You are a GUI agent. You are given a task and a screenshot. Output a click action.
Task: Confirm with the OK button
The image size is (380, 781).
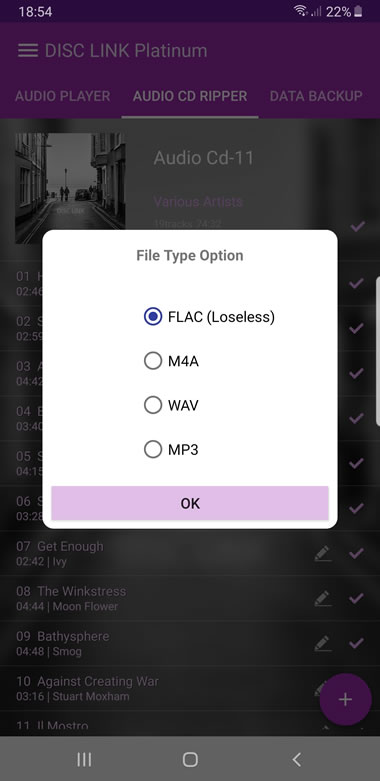[190, 503]
